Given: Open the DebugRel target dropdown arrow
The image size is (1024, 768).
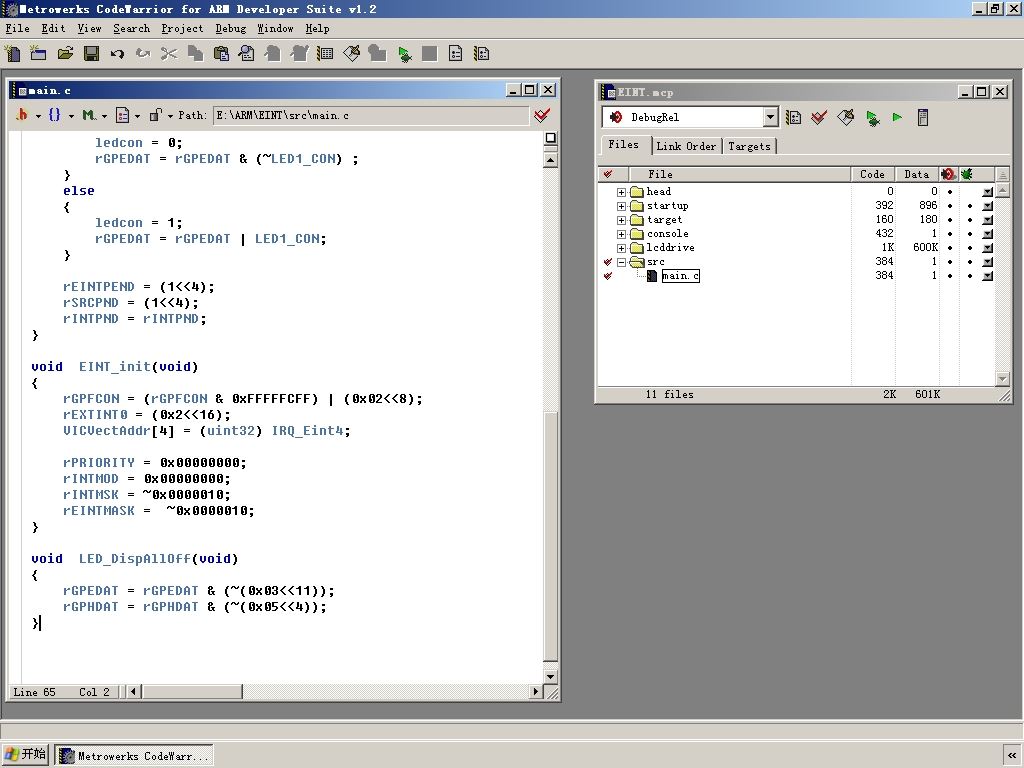Looking at the screenshot, I should pyautogui.click(x=771, y=118).
